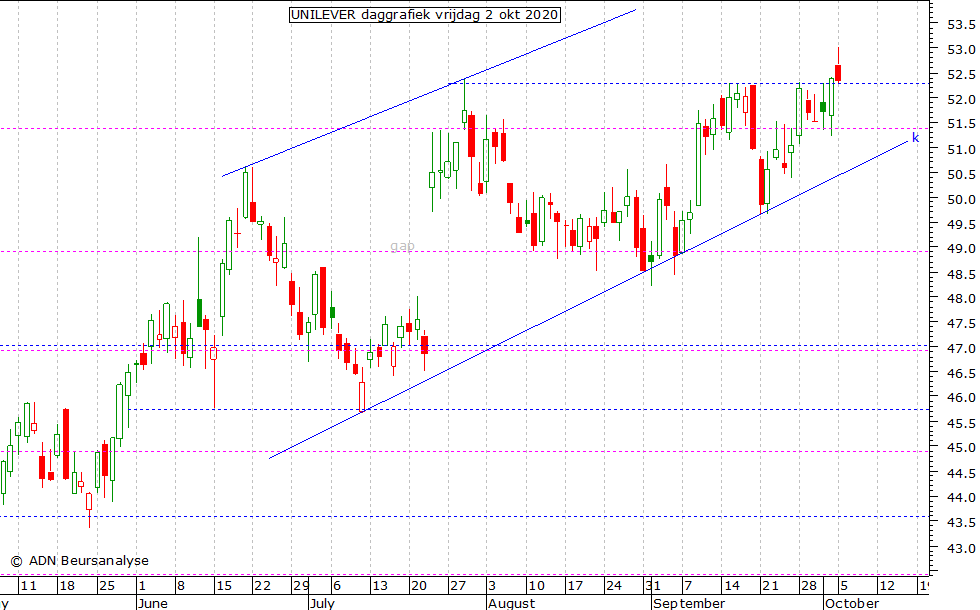This screenshot has height=610, width=980.
Task: Click the 47.0 price axis label
Action: [x=961, y=349]
